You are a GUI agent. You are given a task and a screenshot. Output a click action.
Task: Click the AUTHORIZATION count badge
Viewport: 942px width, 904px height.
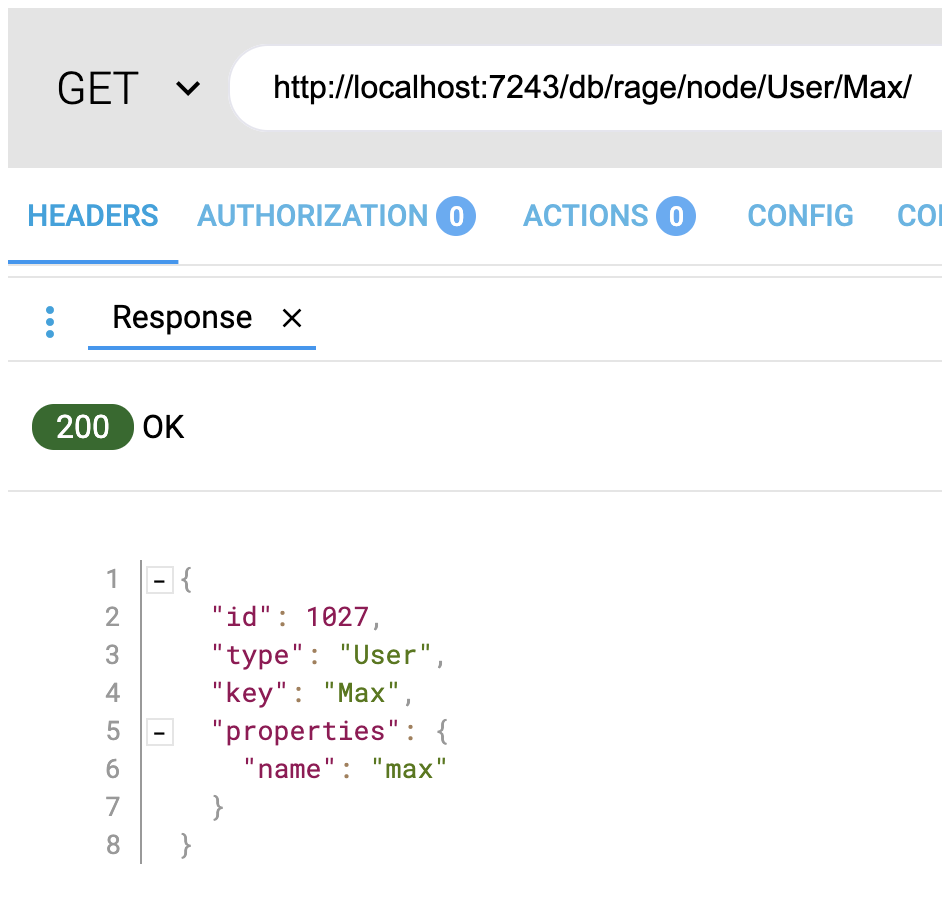click(x=456, y=216)
